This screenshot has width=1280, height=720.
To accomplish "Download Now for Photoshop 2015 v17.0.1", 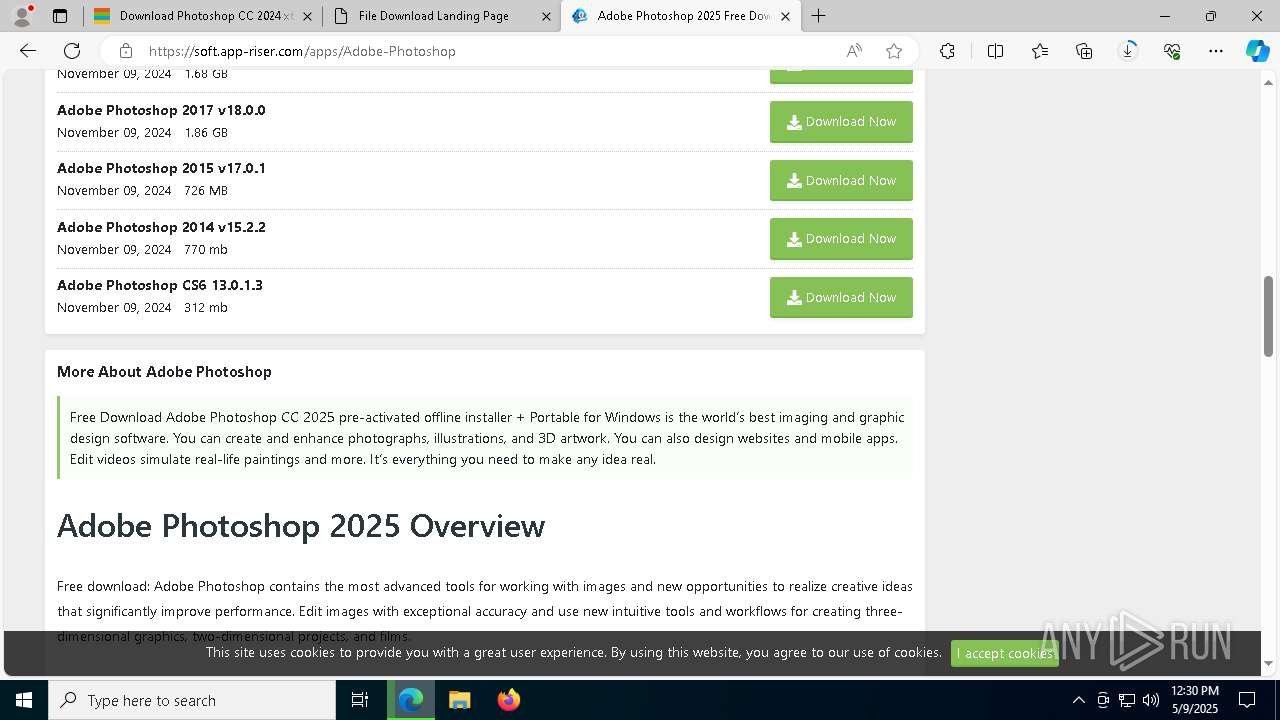I will pyautogui.click(x=841, y=181).
